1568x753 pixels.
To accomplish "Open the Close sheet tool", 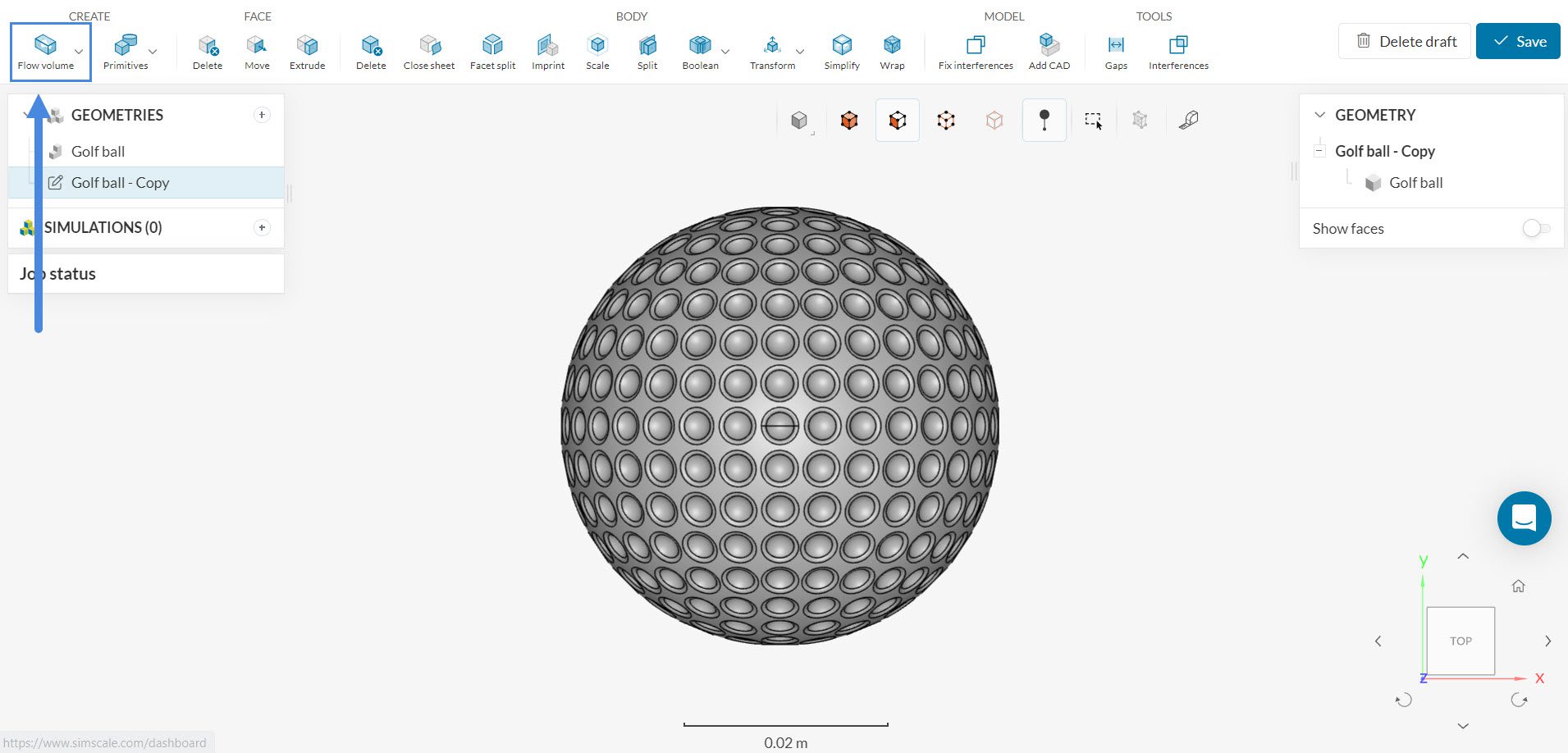I will (x=428, y=52).
